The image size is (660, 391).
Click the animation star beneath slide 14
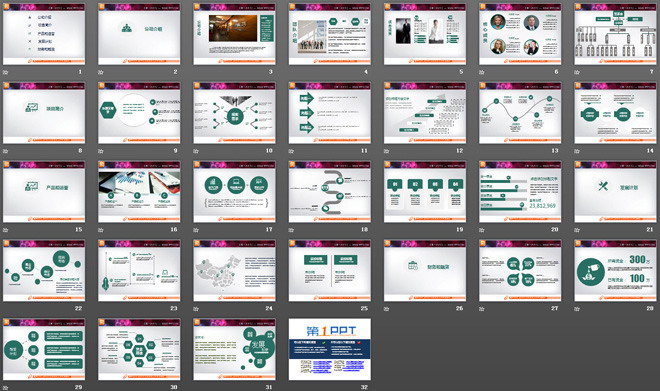point(577,151)
